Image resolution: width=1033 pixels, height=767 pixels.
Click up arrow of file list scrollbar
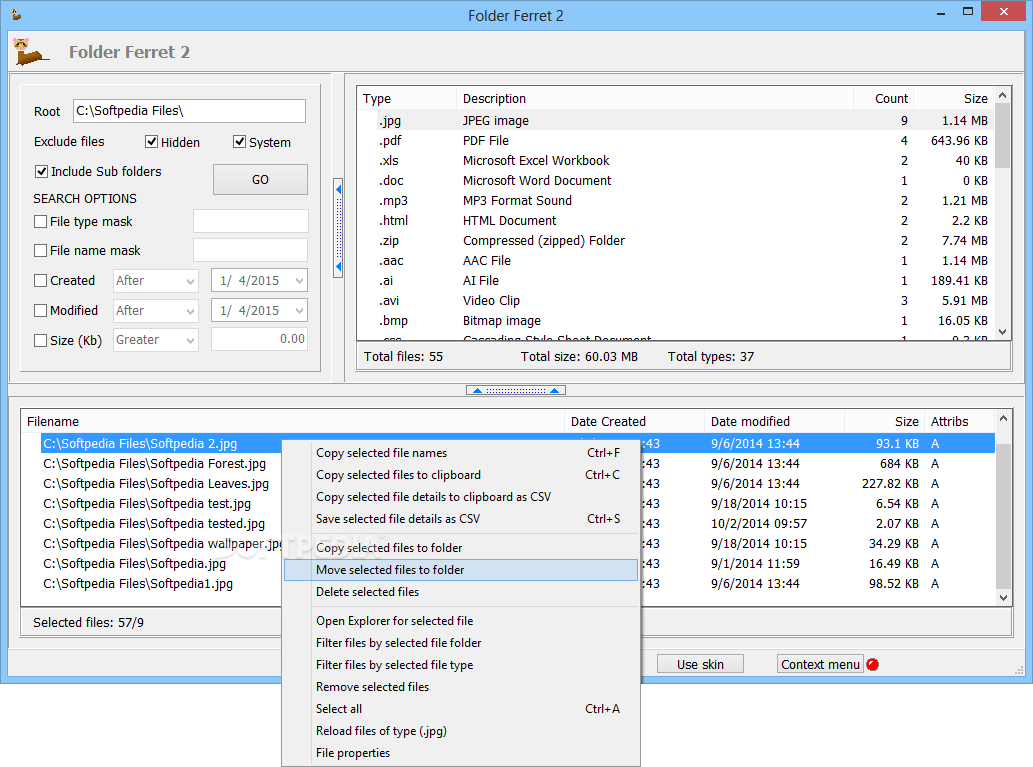coord(1003,418)
